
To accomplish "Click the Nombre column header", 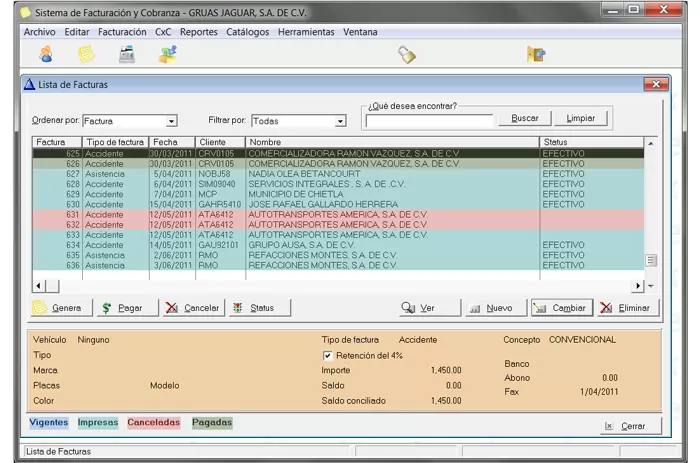I will coord(392,142).
